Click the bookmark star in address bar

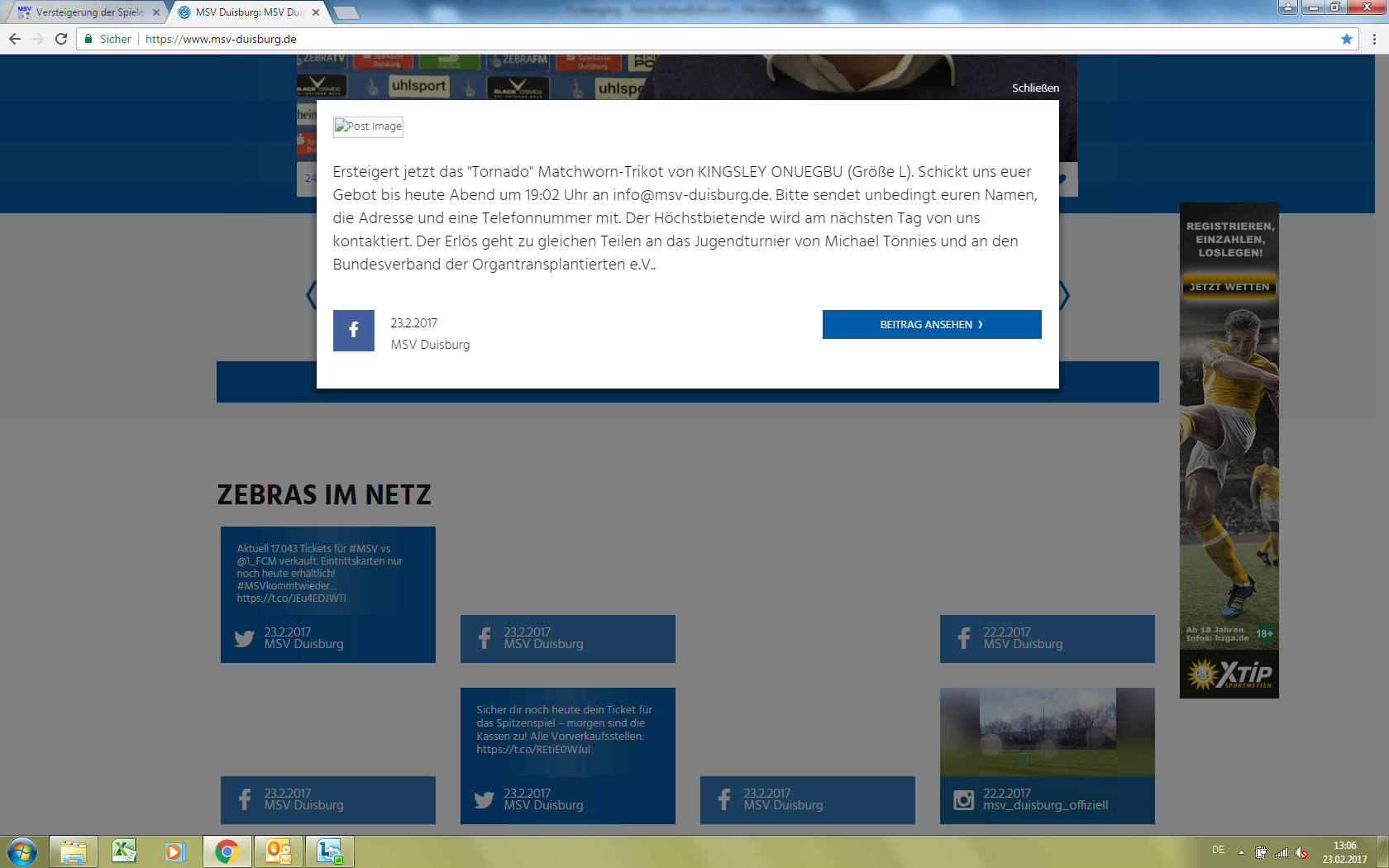(x=1347, y=39)
